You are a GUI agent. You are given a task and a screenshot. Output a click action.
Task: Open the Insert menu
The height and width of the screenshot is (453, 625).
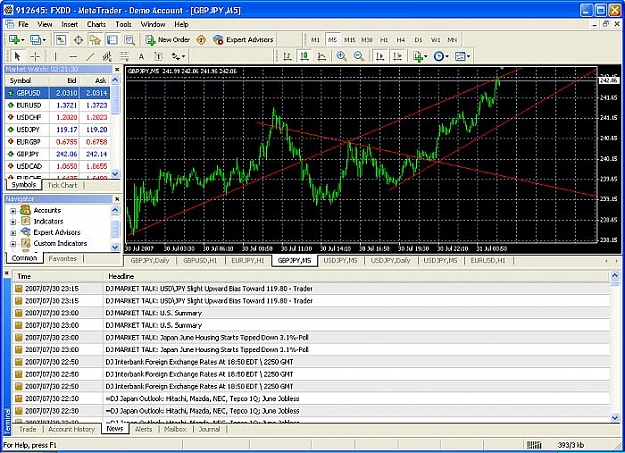coord(70,24)
